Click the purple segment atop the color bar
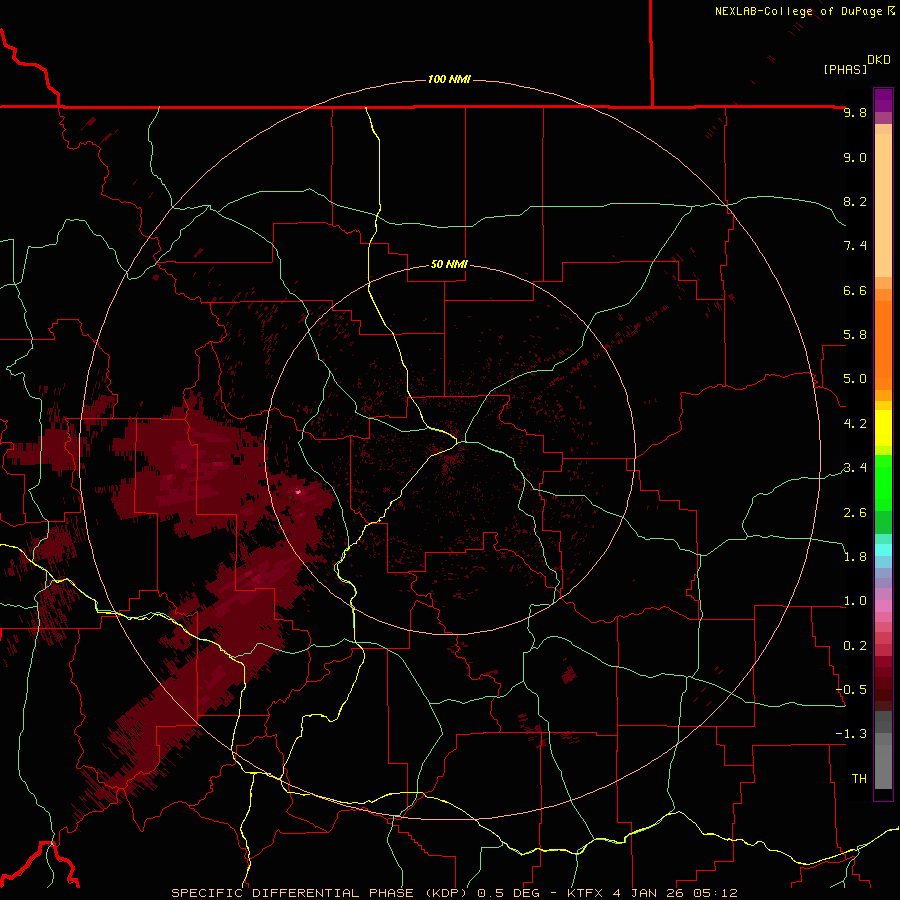Screen dimensions: 900x900 click(883, 100)
